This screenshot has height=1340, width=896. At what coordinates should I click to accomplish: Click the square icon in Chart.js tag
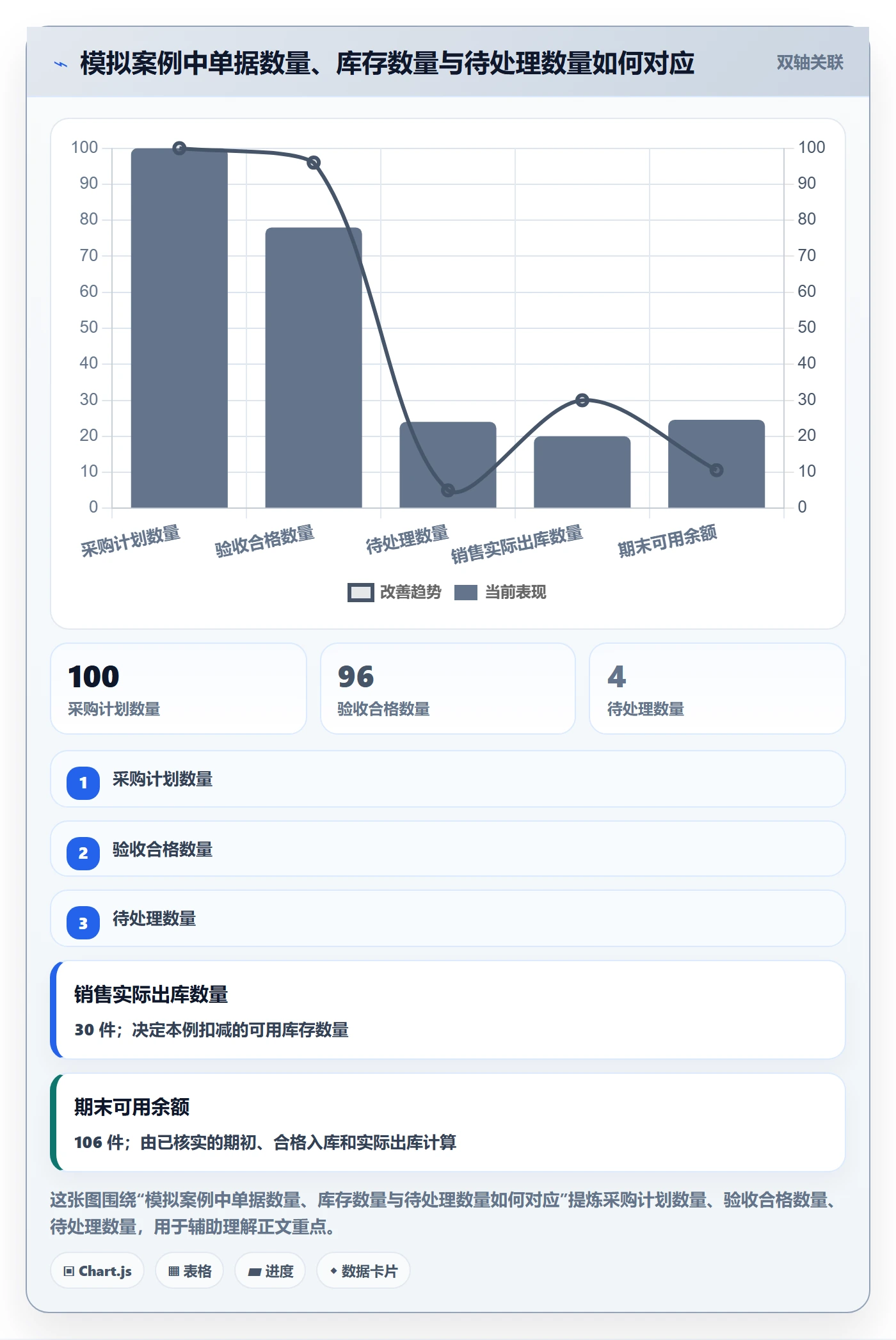[69, 1272]
